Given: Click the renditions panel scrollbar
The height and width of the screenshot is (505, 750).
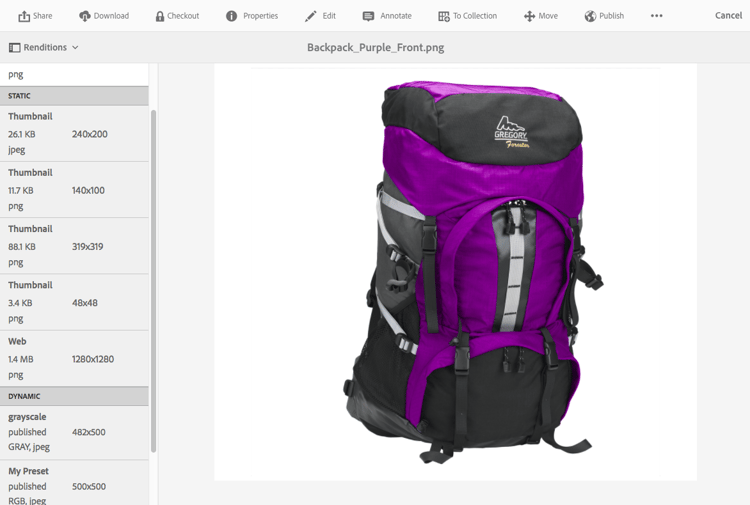Looking at the screenshot, I should click(x=154, y=281).
